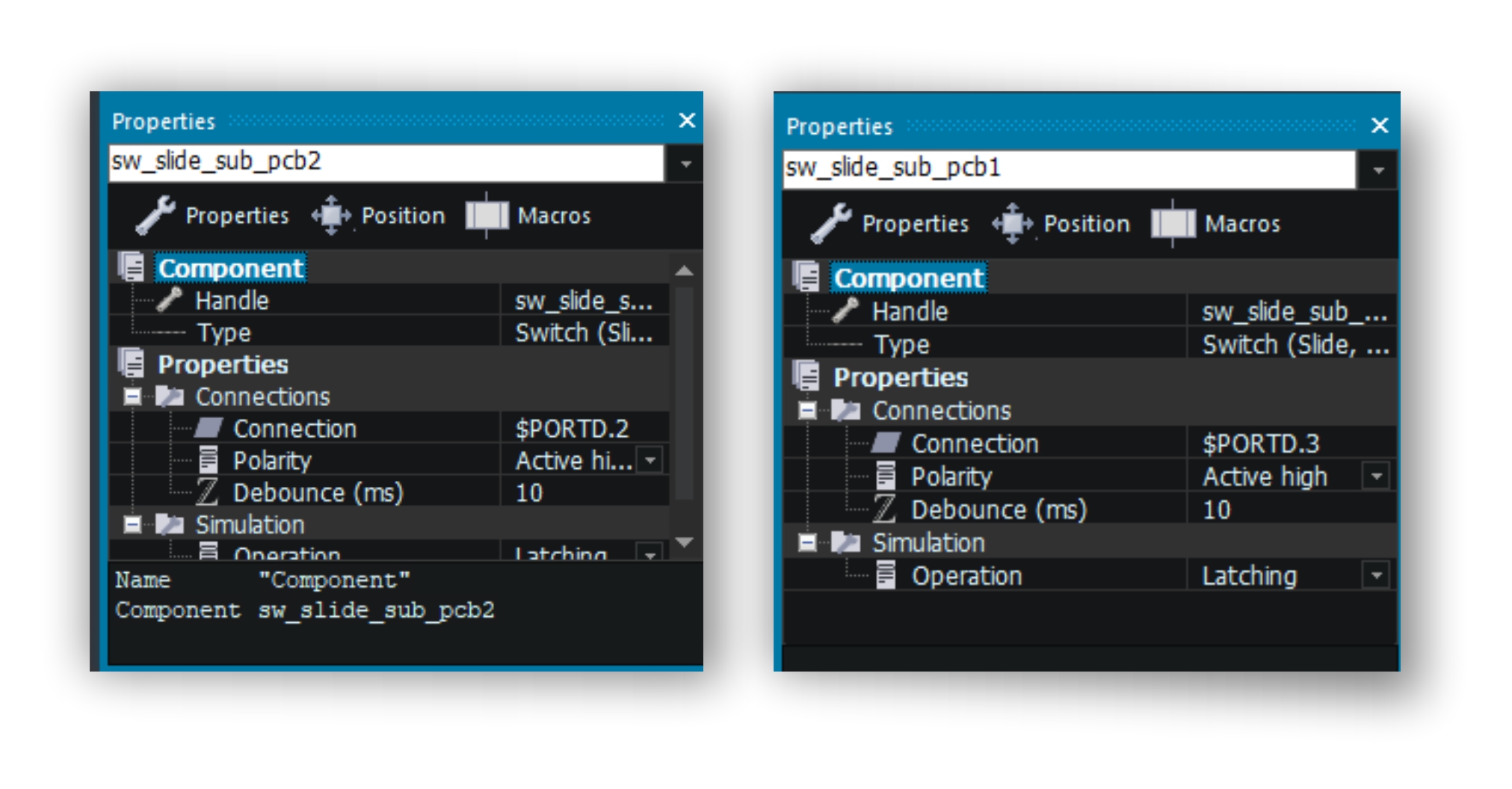The image size is (1512, 789).
Task: Open the sw_slide_sub_pcb2 component selector dropdown
Action: [685, 163]
